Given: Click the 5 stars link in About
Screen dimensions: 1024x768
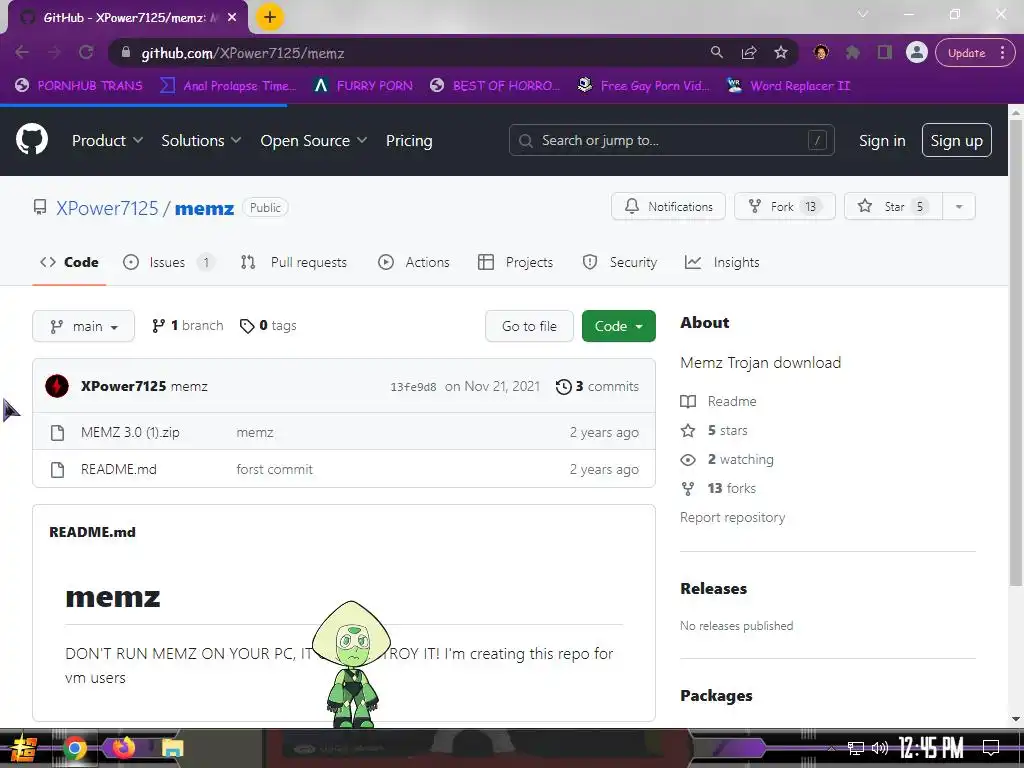Looking at the screenshot, I should click(x=714, y=430).
